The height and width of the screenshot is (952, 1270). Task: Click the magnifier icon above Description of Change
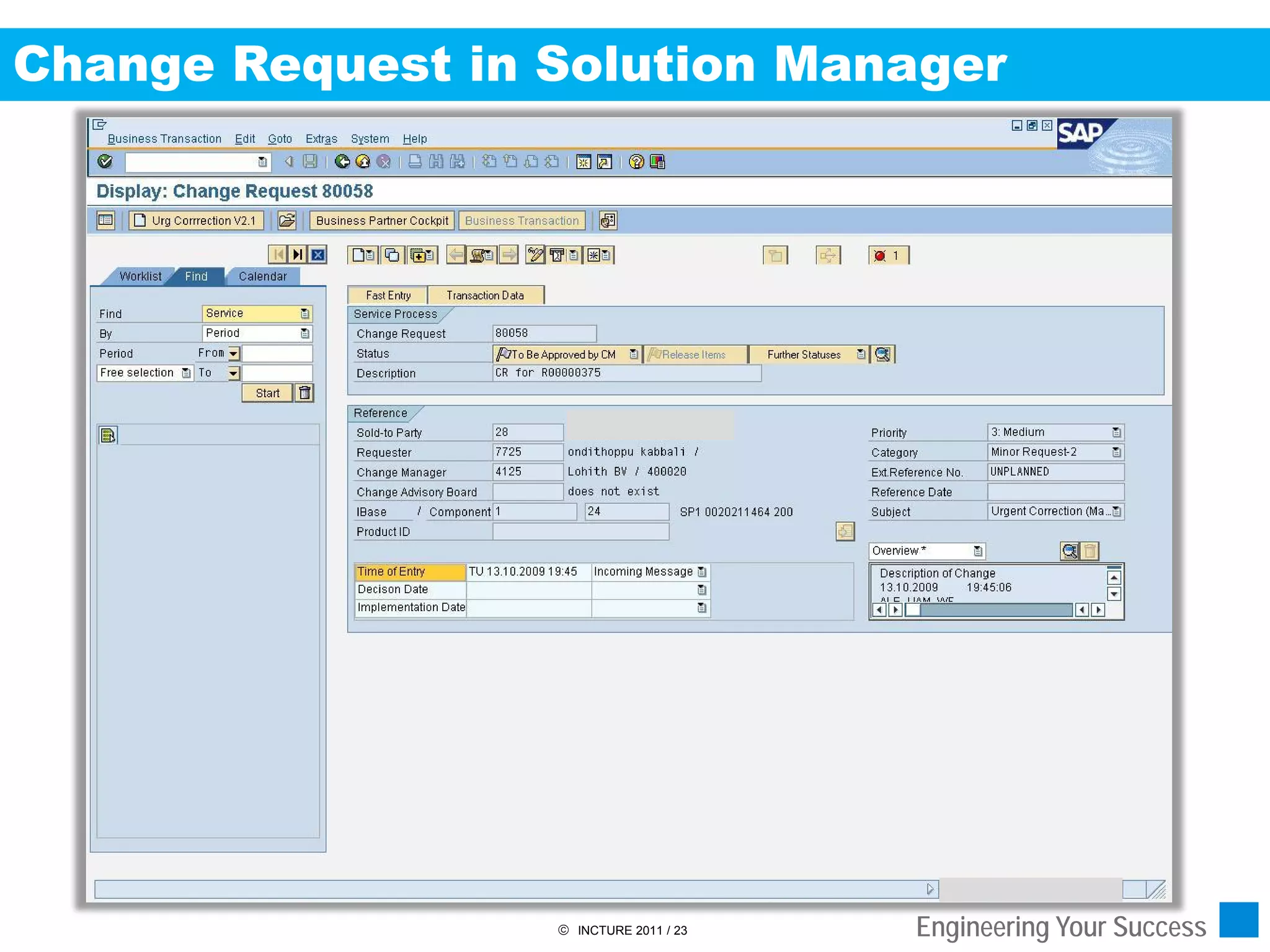[x=1070, y=551]
